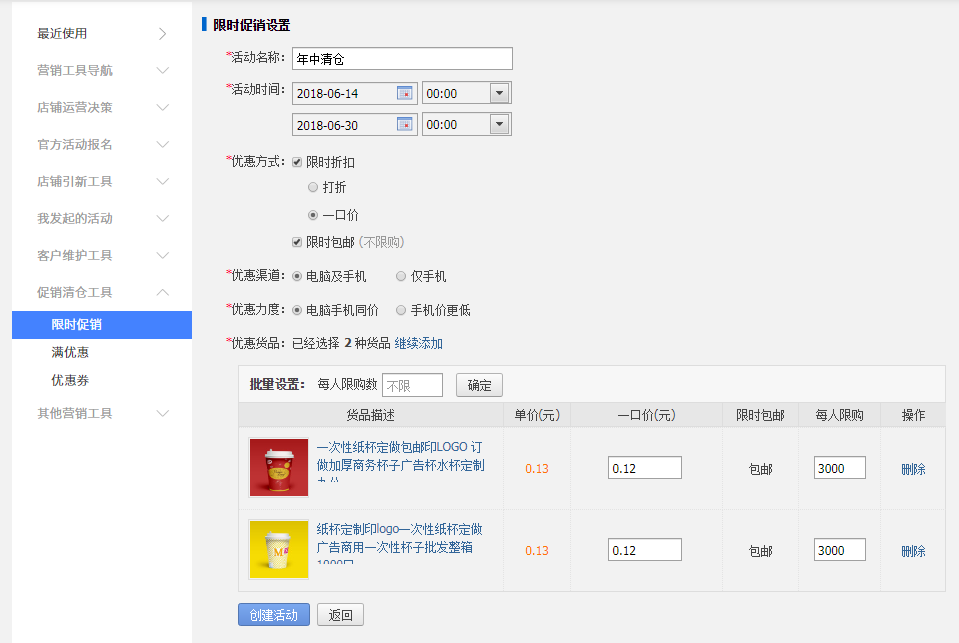Open the end time 00:00 dropdown
Viewport: 959px width, 643px height.
click(x=499, y=124)
